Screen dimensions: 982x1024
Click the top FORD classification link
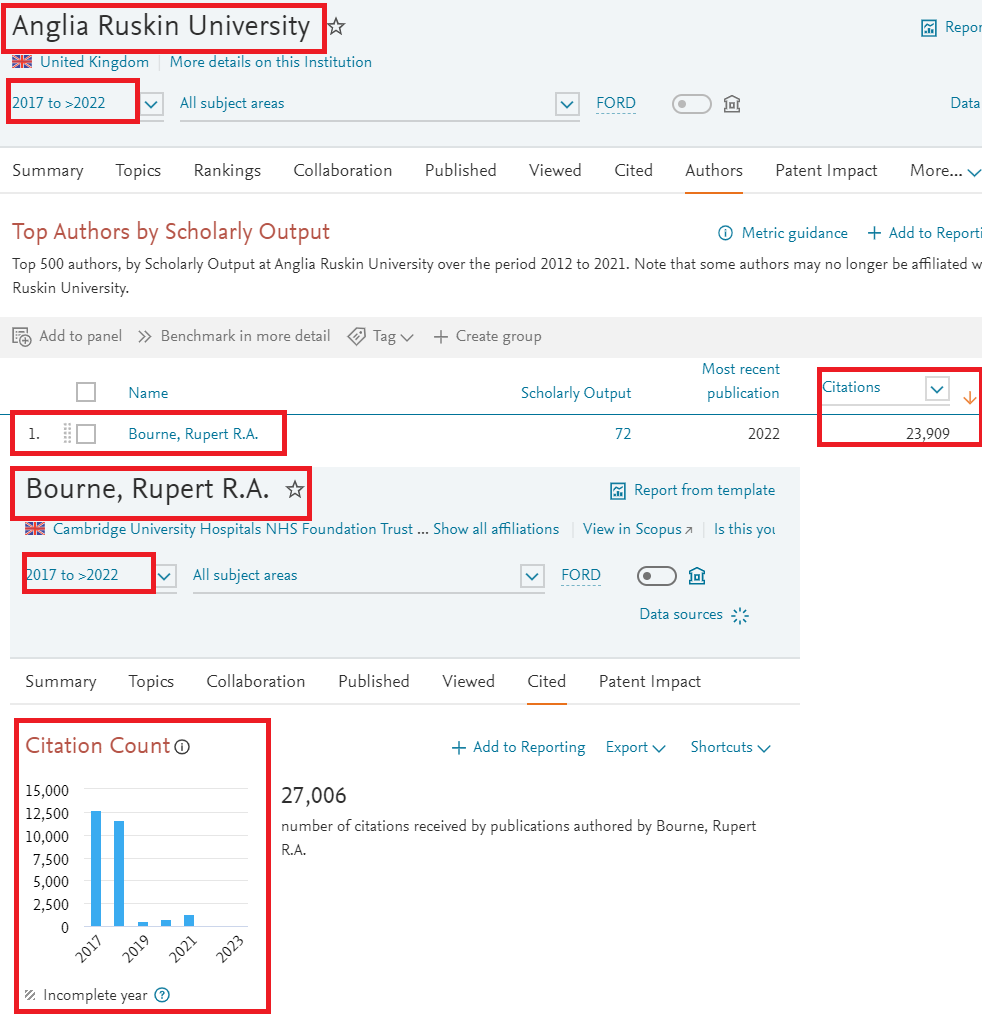(616, 103)
